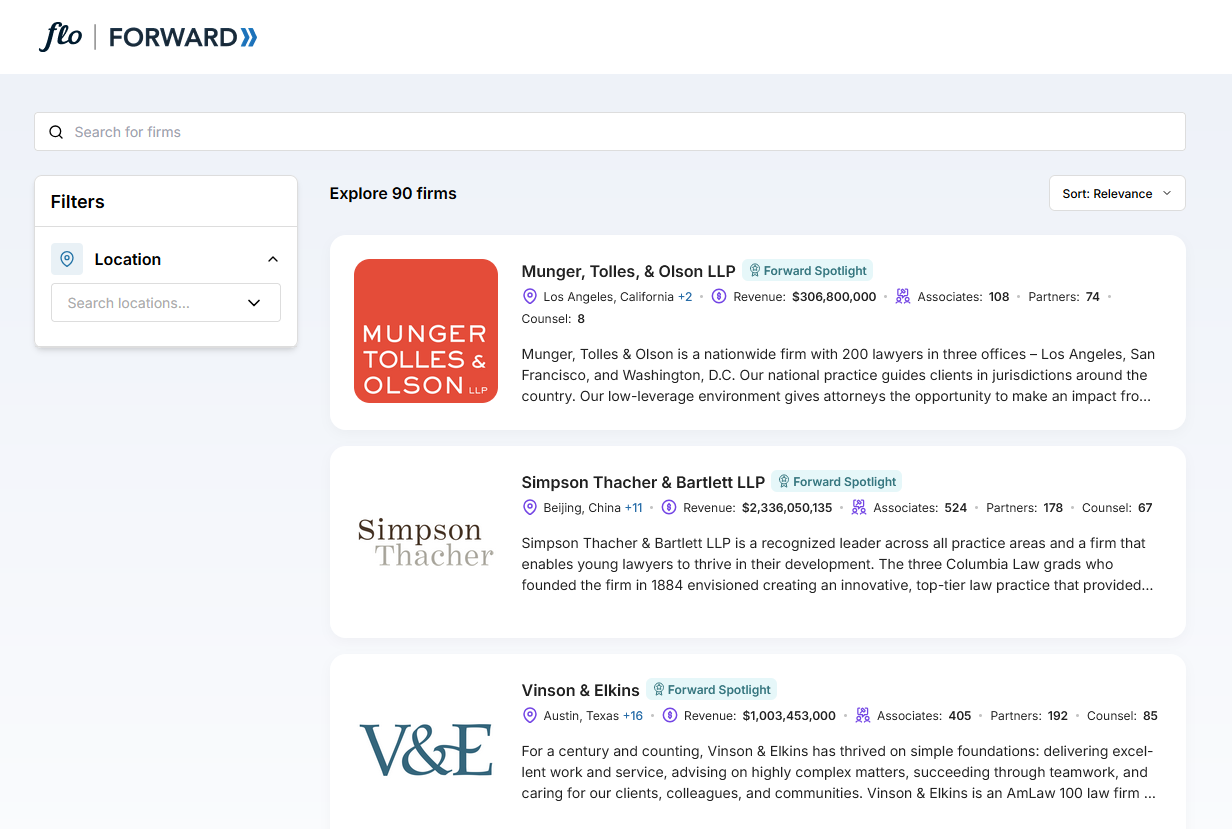Click the Location pin icon in Filters
The height and width of the screenshot is (829, 1232).
(67, 259)
